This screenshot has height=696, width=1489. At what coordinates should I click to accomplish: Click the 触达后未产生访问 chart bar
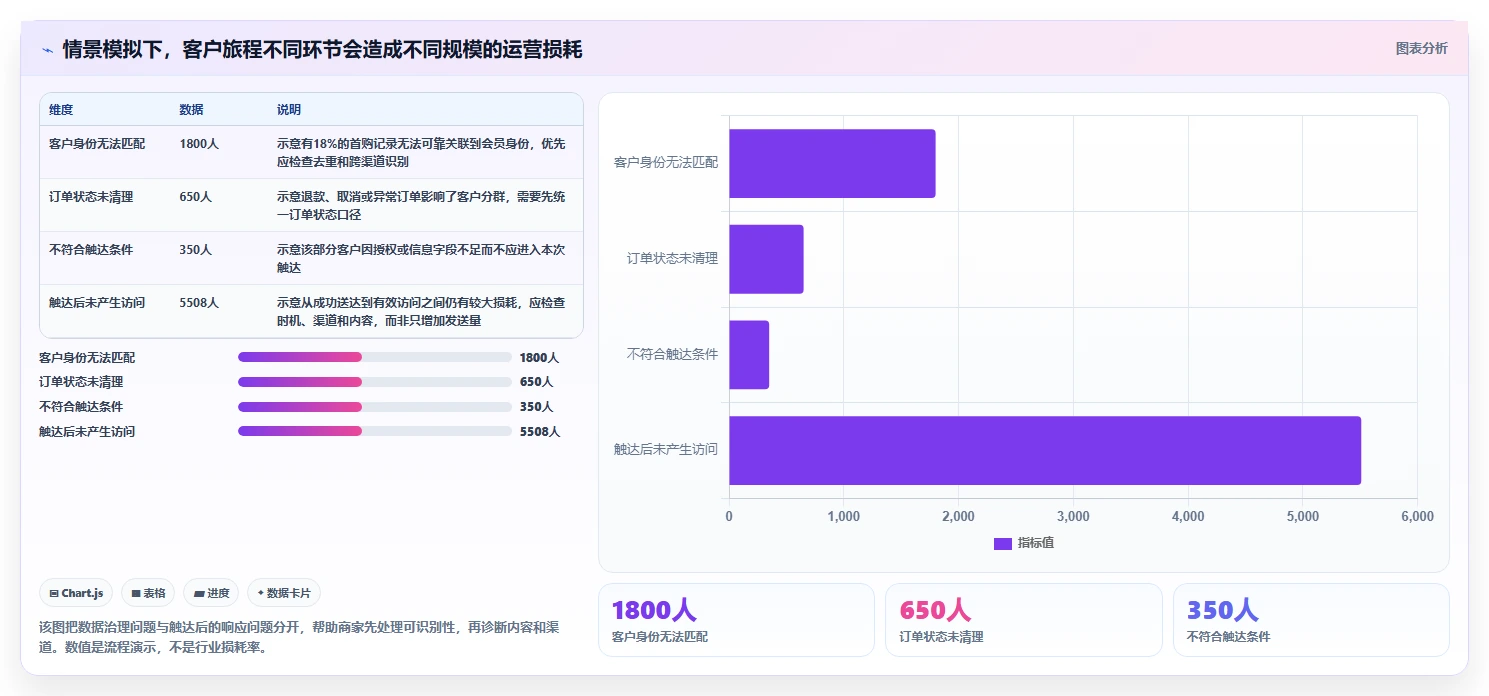(x=1045, y=450)
